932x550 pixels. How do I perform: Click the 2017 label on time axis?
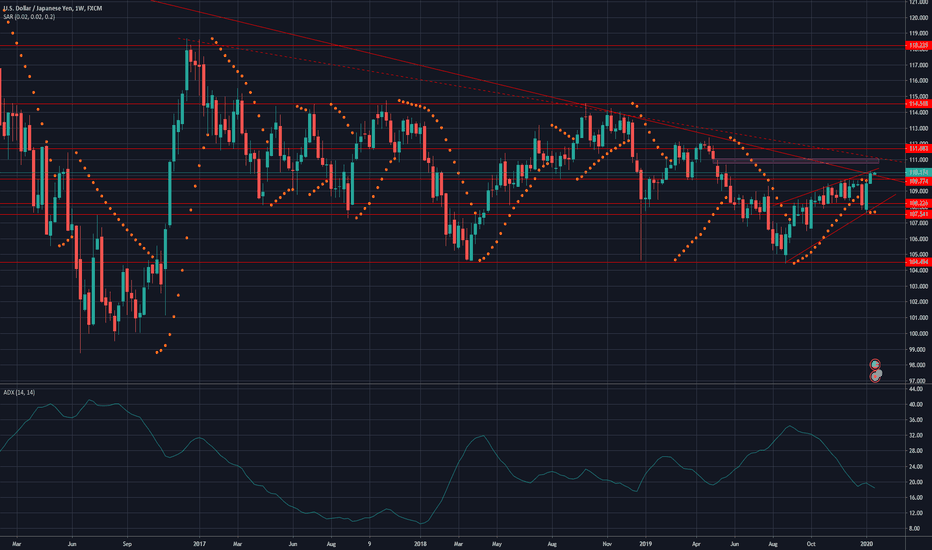pos(200,543)
